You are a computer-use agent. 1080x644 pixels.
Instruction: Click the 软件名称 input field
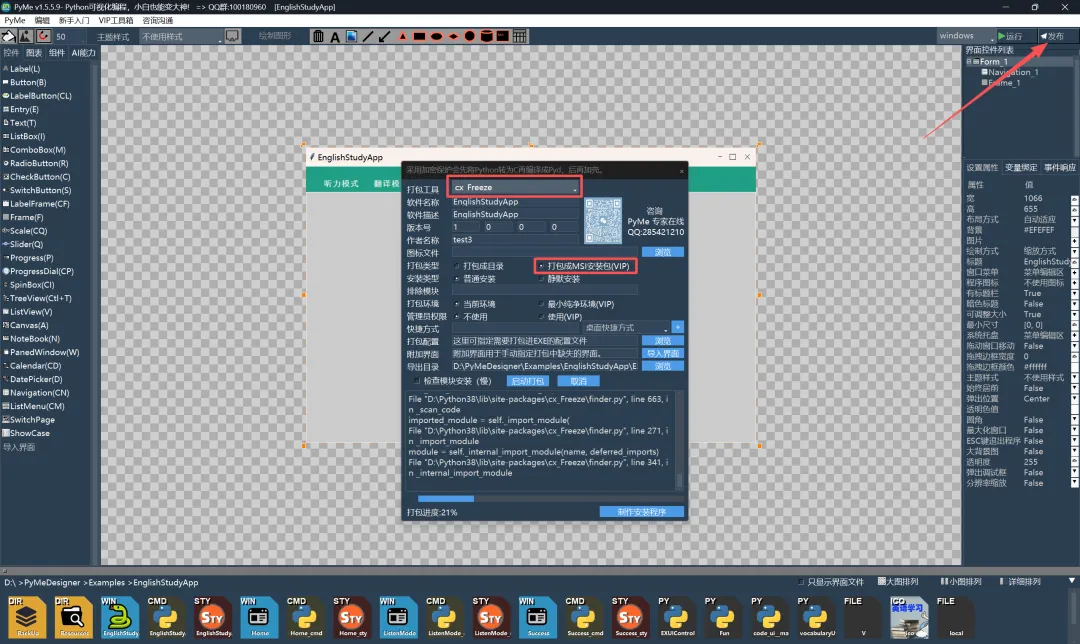tap(515, 202)
